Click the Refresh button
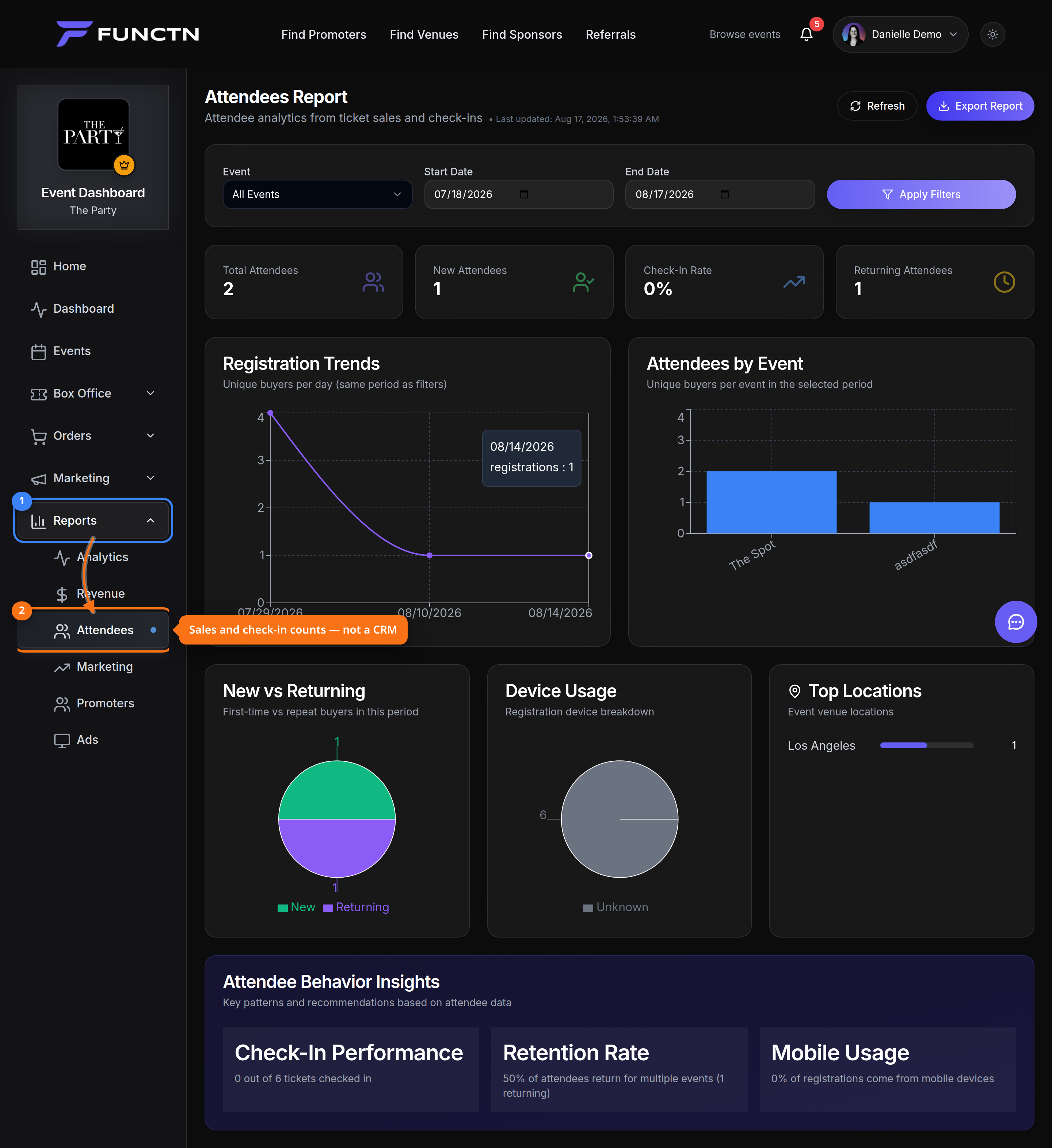Screen dimensions: 1052x1148 (877, 106)
